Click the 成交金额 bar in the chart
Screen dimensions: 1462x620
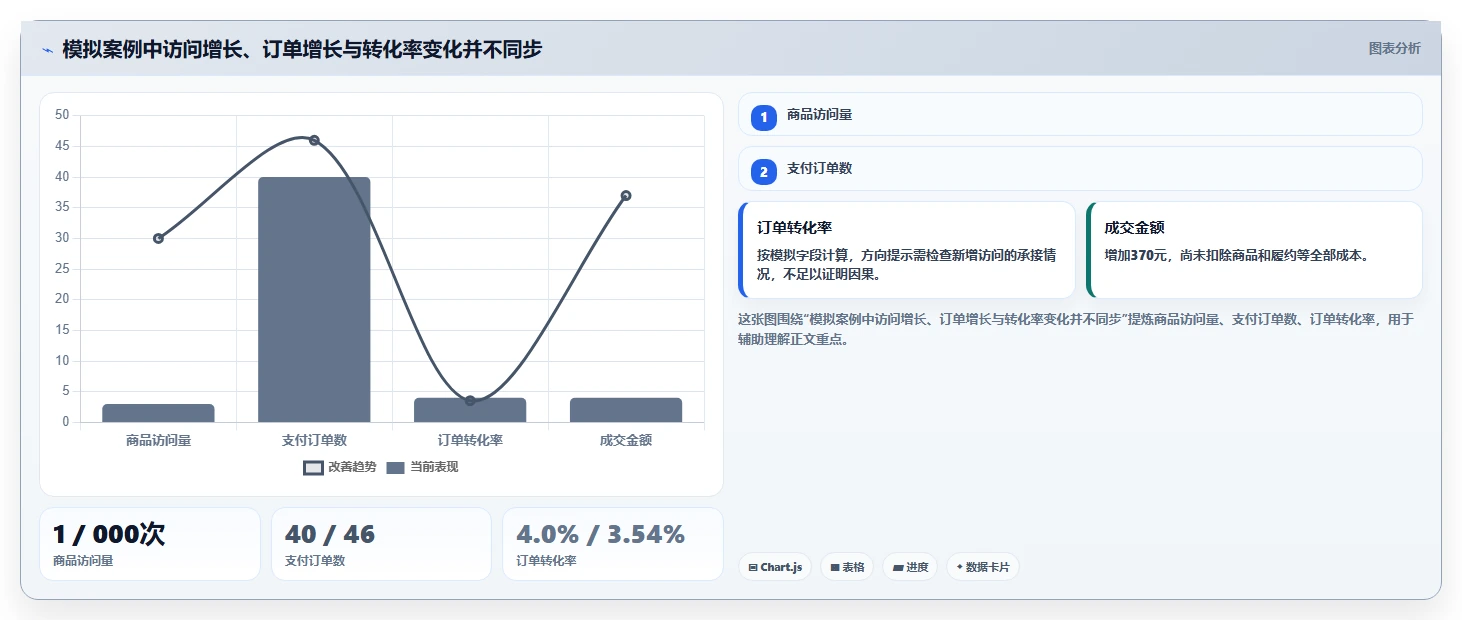[626, 410]
